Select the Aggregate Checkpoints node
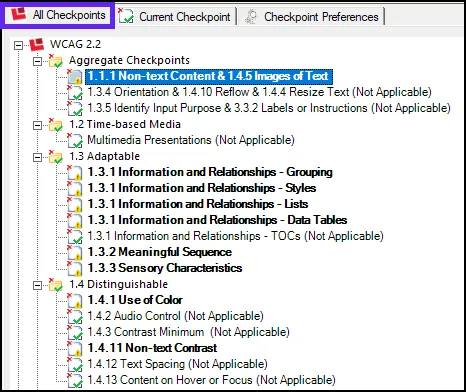 (x=129, y=60)
